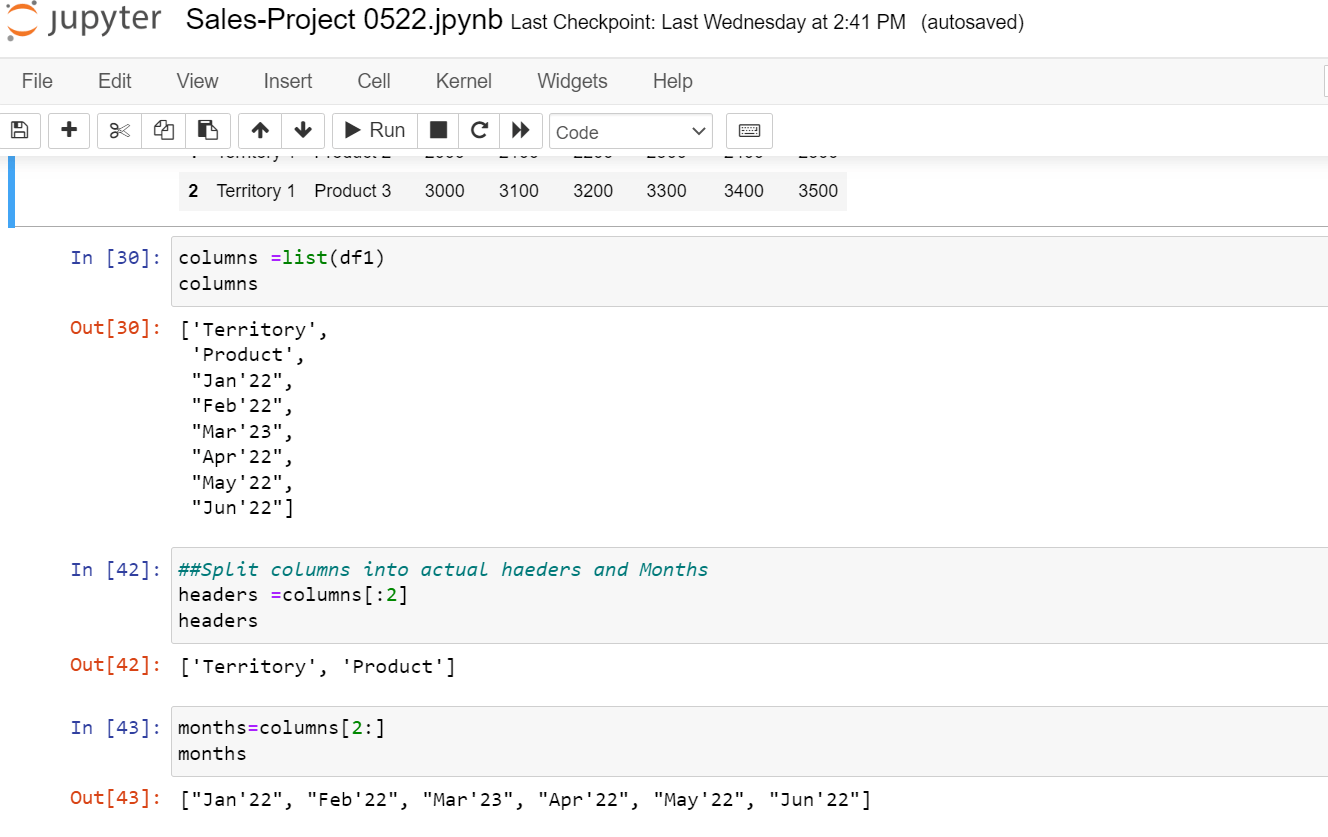Open the File menu
The width and height of the screenshot is (1328, 837).
37,81
